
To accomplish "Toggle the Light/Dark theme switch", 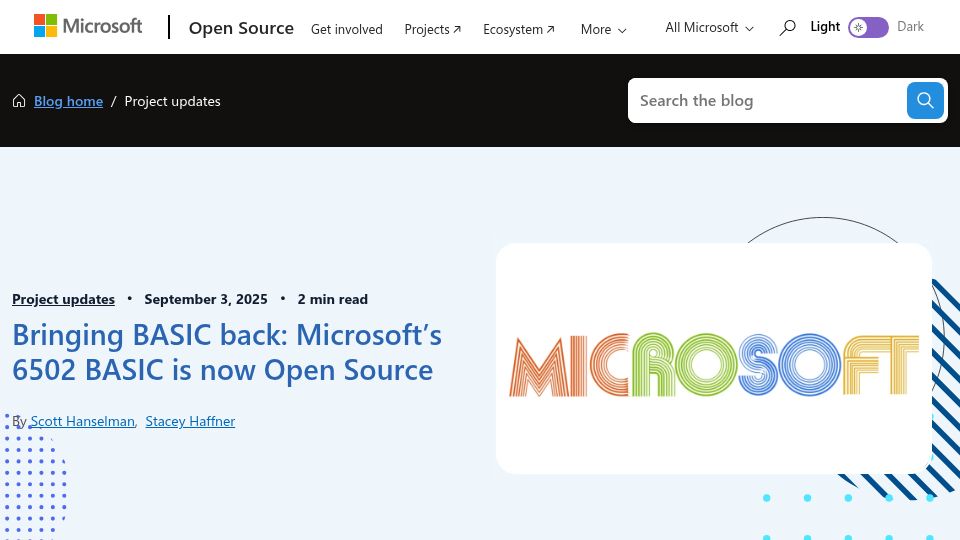I will (x=868, y=28).
